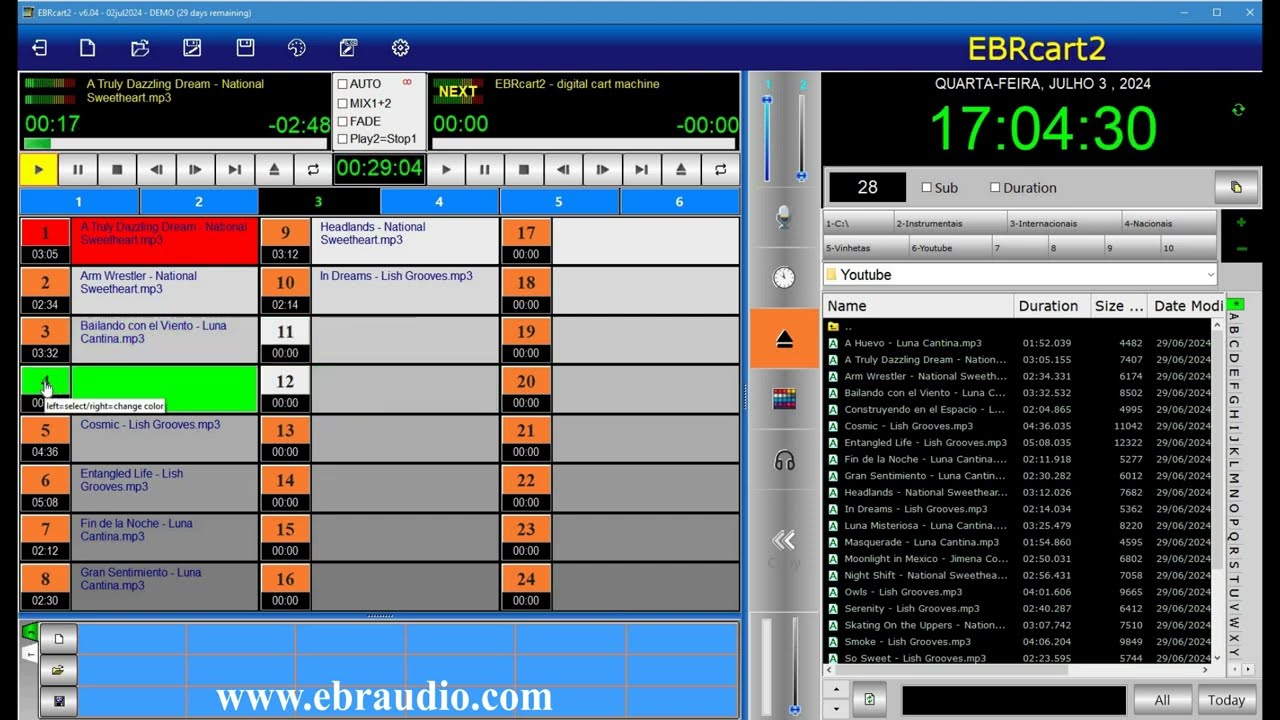Viewport: 1280px width, 720px height.
Task: Open a cart file using the folder icon
Action: pyautogui.click(x=140, y=48)
